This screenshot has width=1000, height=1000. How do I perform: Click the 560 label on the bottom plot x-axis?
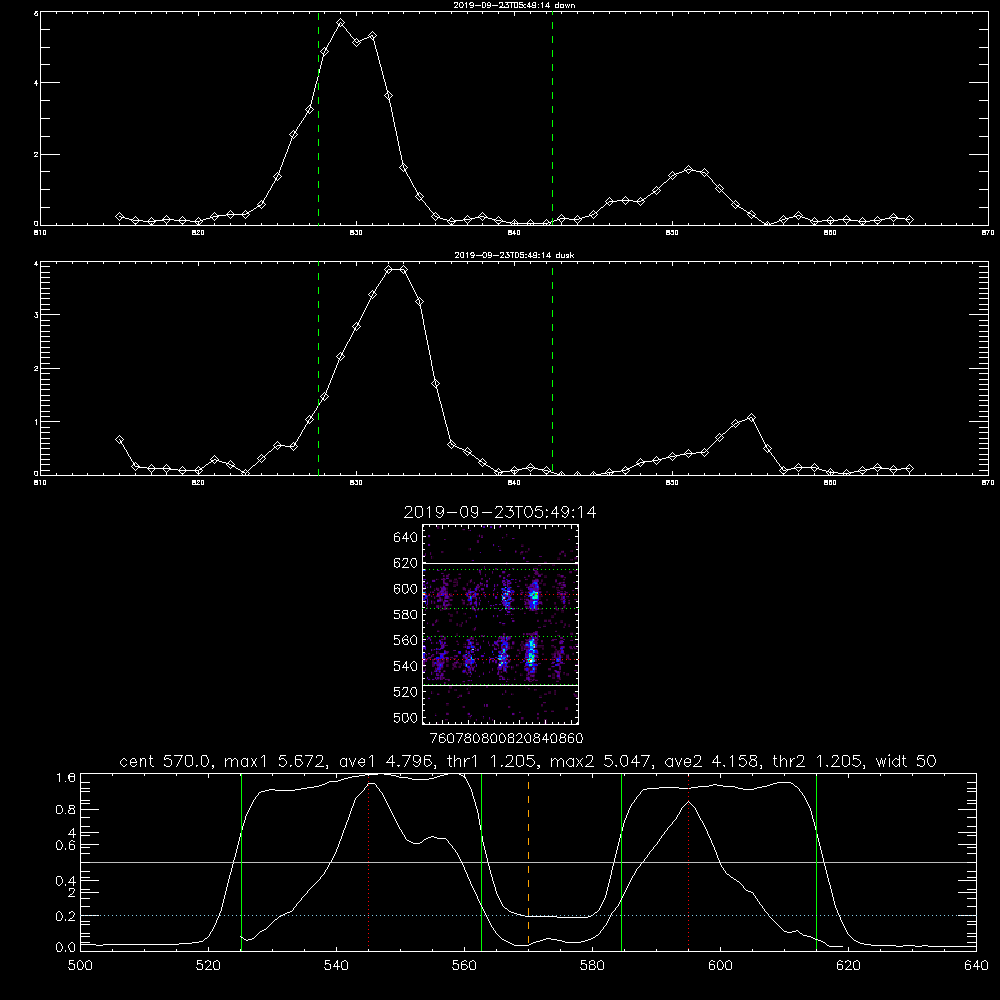click(x=464, y=966)
